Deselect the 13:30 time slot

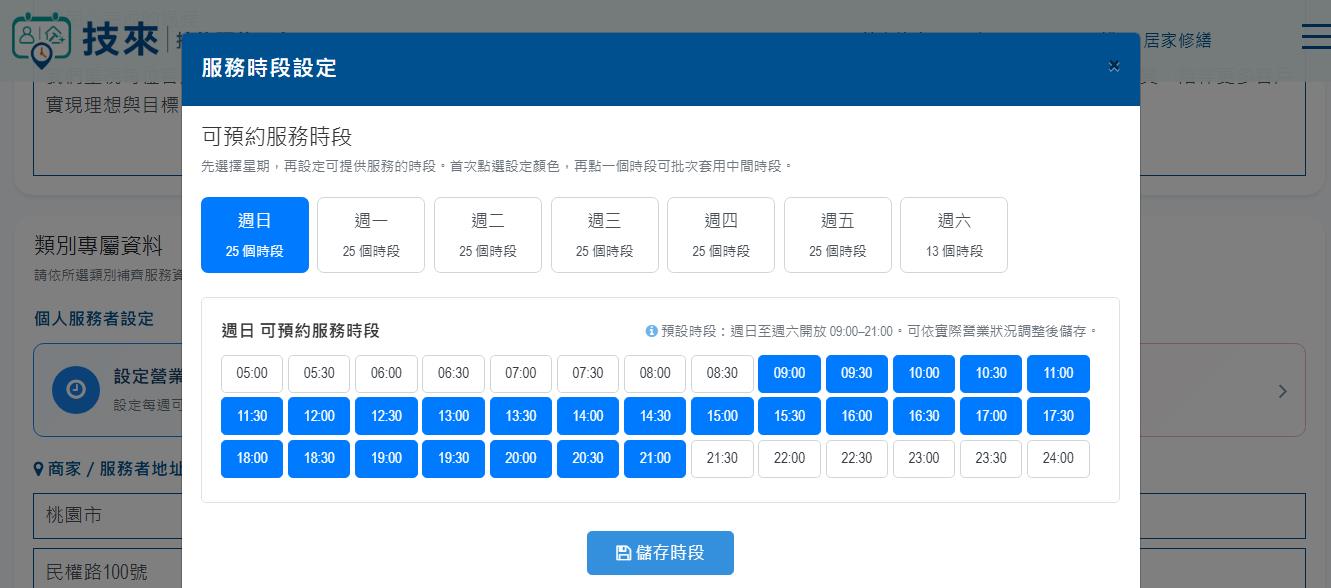[521, 416]
